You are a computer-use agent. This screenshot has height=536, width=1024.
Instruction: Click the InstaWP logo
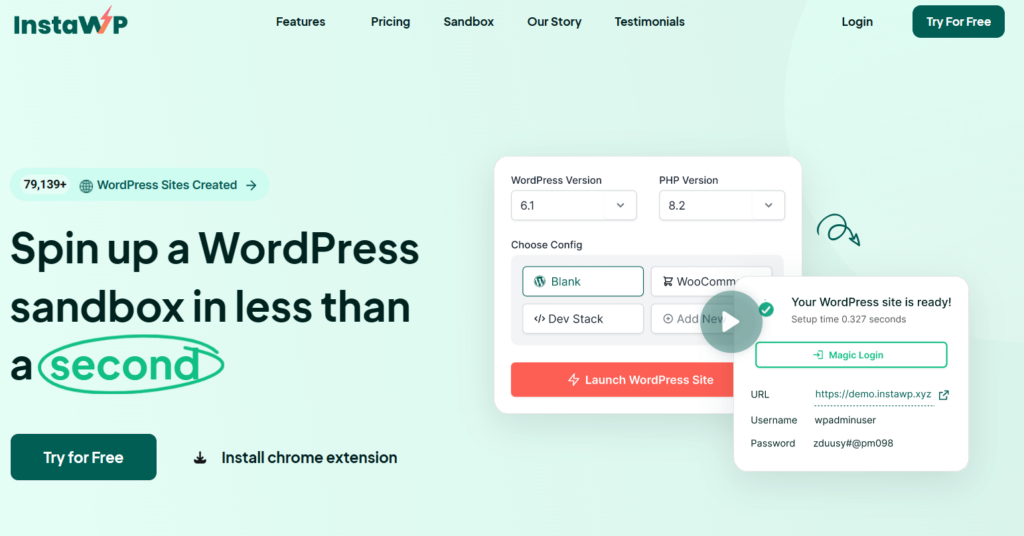pos(71,22)
